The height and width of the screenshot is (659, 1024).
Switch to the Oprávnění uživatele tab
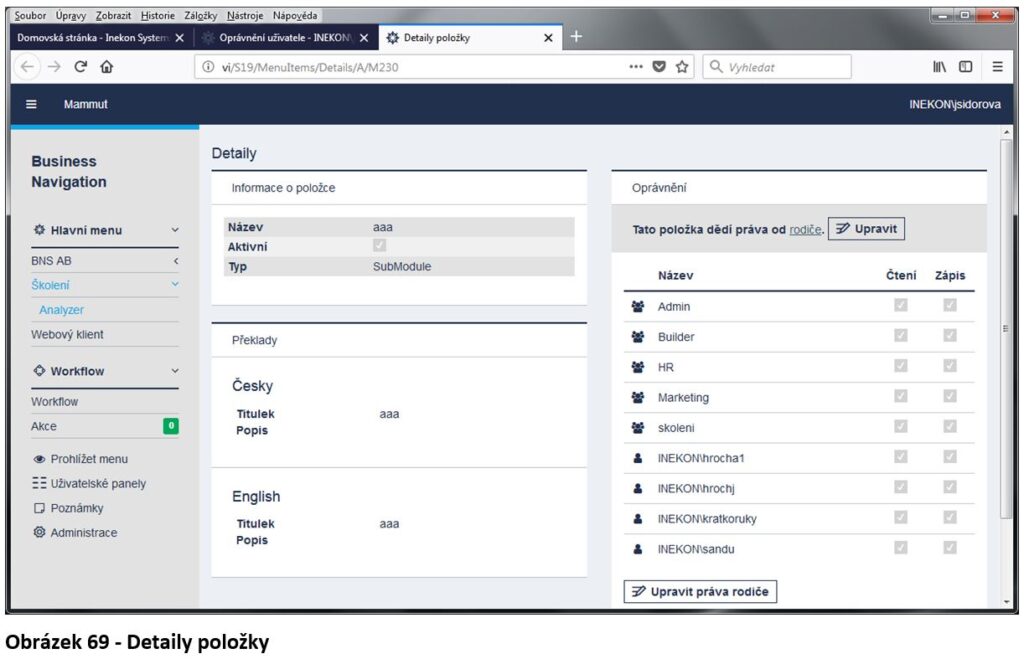pos(281,38)
